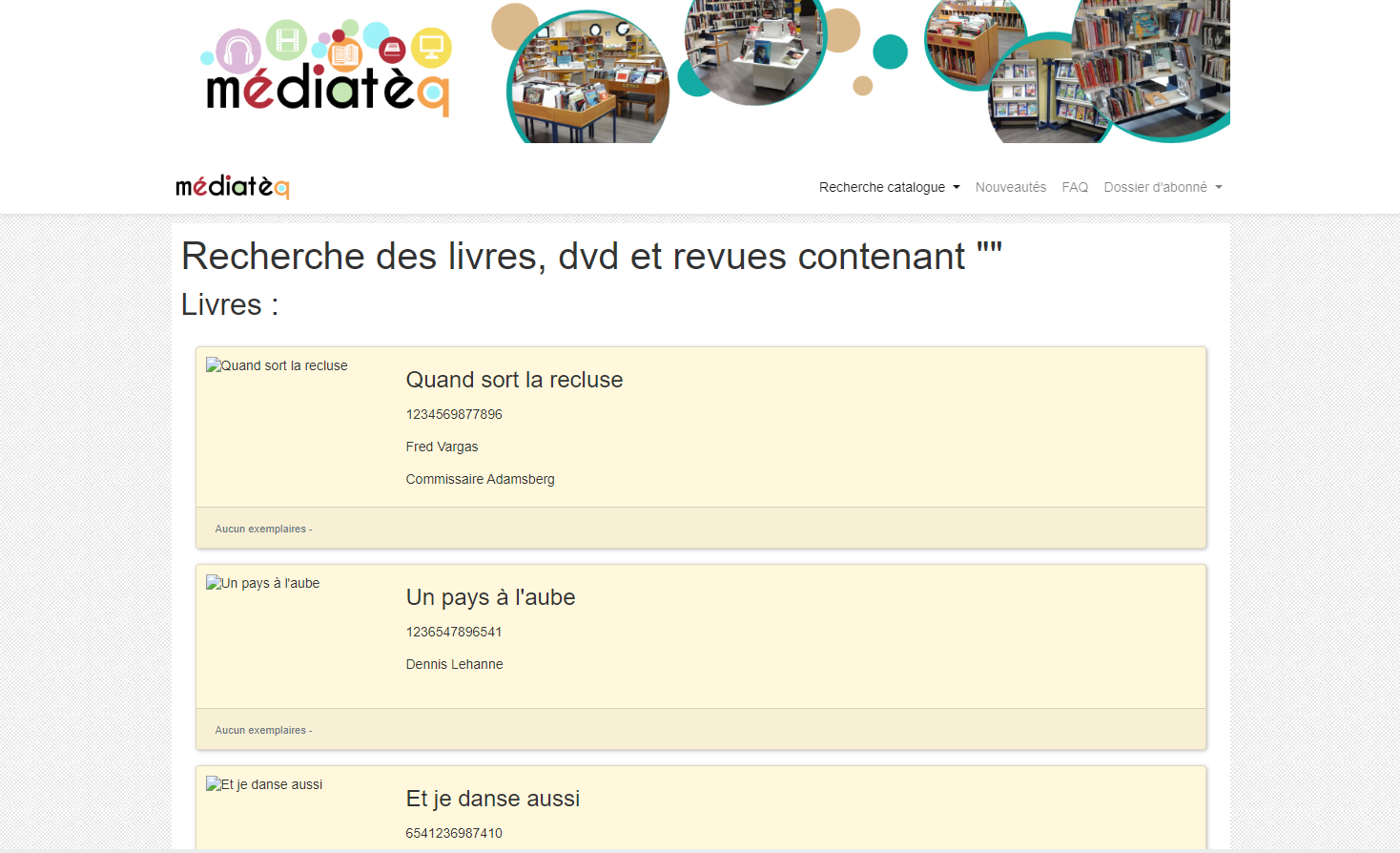Screen dimensions: 1400x853
Task: Go to the Nouveautés page
Action: pyautogui.click(x=1010, y=187)
